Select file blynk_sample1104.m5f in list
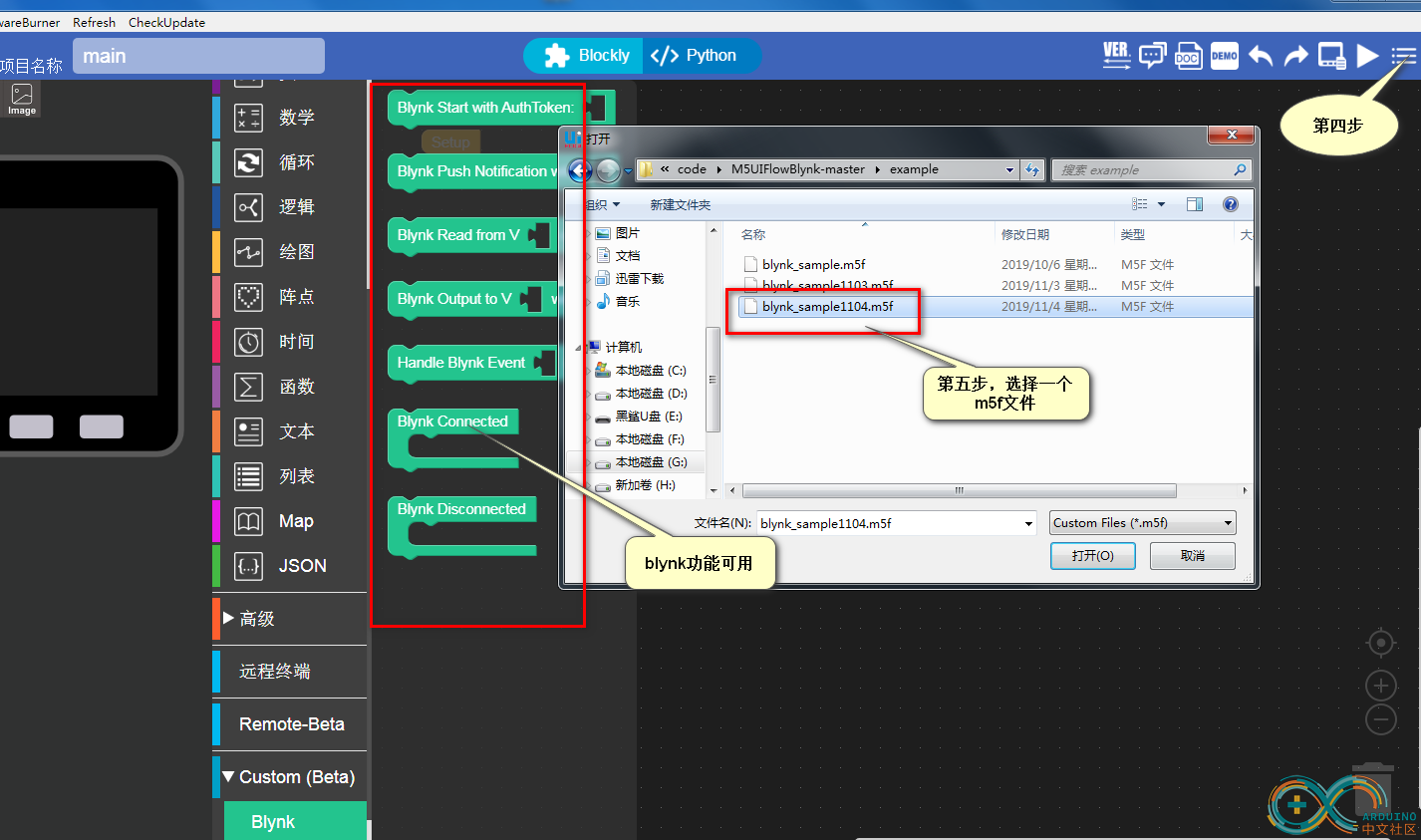 (827, 306)
